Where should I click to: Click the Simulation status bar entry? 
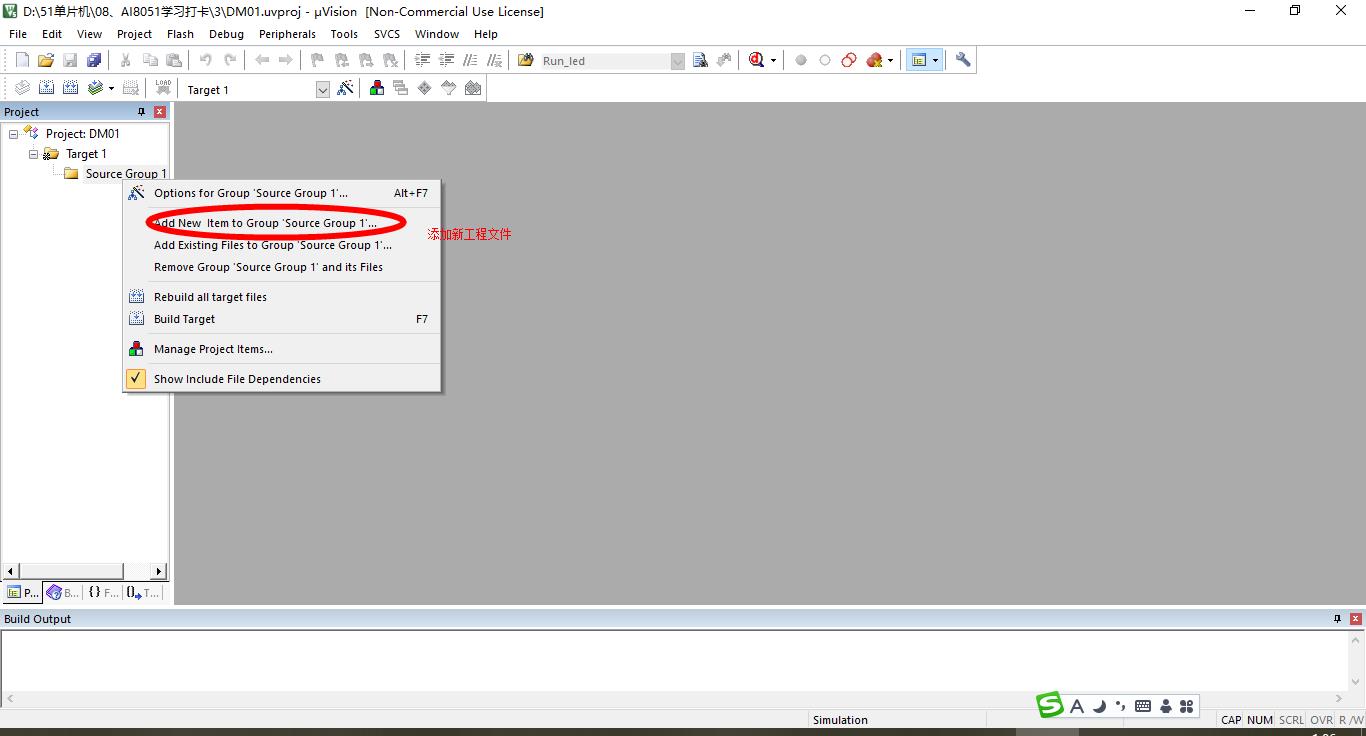click(840, 720)
